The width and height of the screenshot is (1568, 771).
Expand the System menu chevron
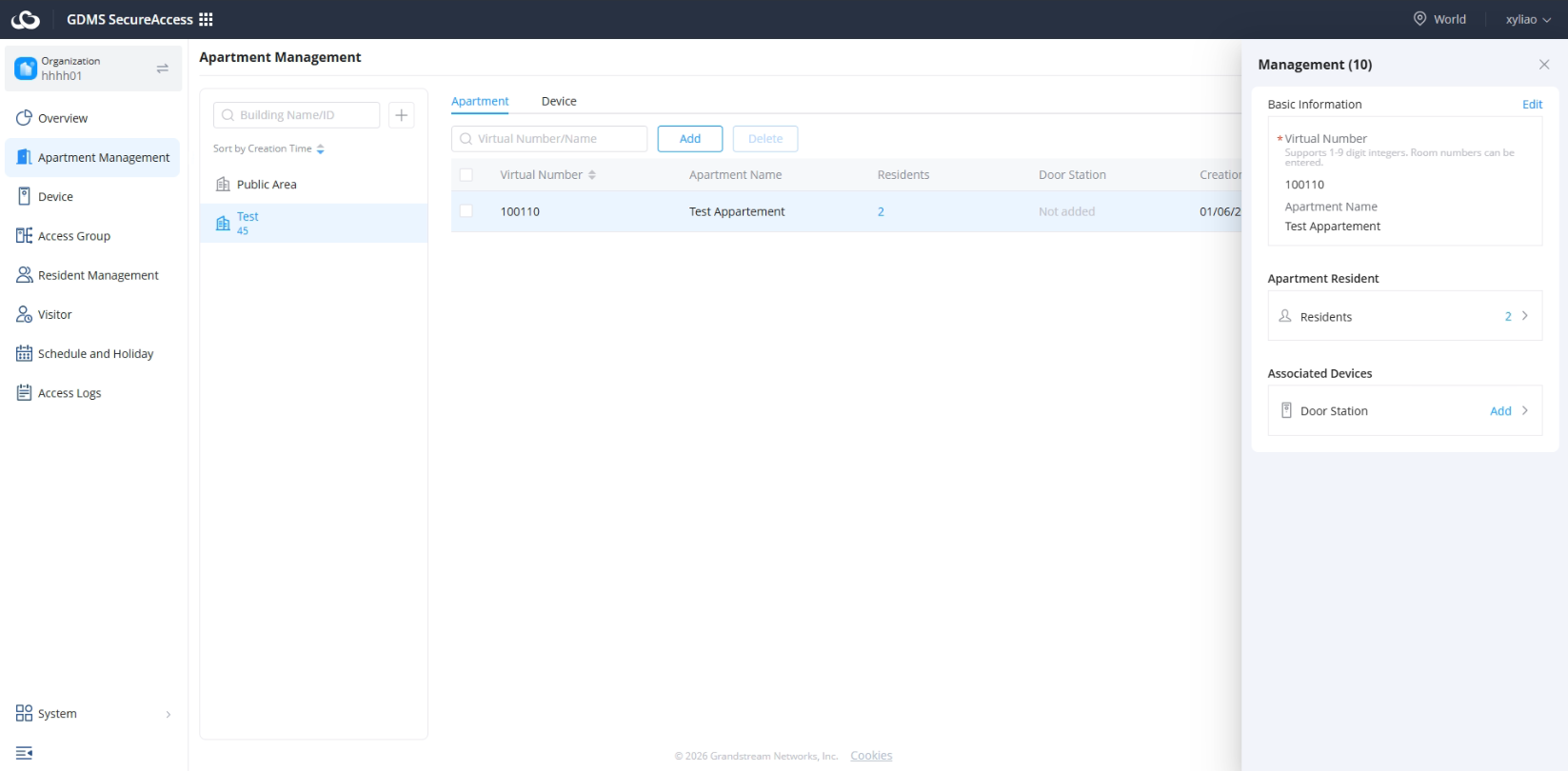coord(169,714)
